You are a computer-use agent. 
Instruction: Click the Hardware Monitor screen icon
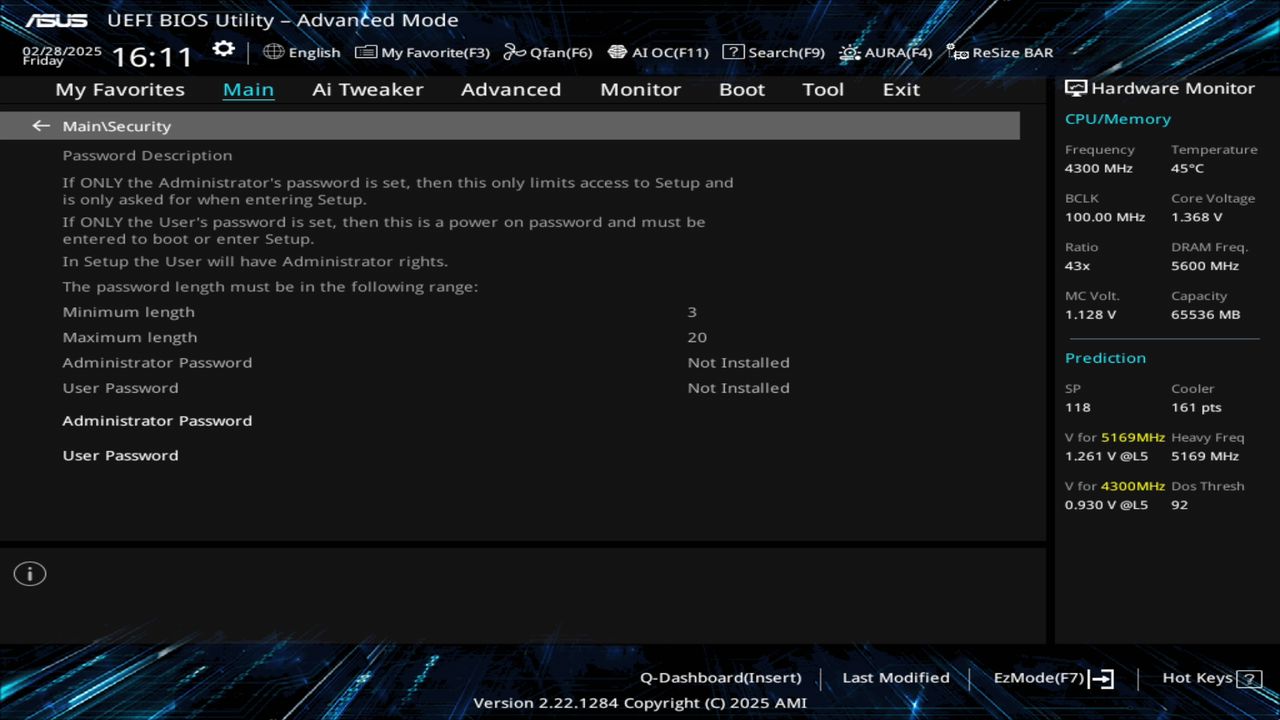1076,88
